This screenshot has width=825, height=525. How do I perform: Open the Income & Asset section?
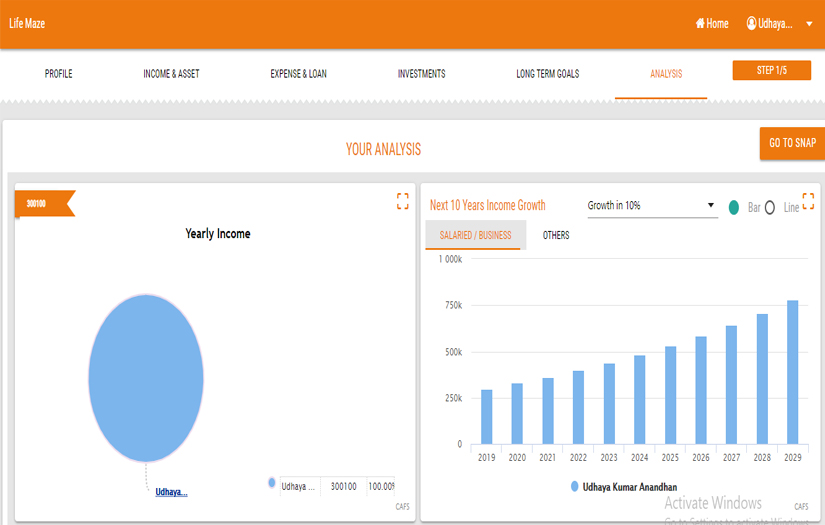click(x=171, y=74)
